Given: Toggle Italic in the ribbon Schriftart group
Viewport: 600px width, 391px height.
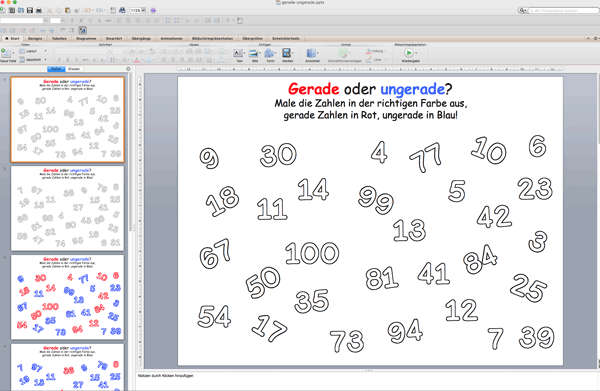Looking at the screenshot, I should click(x=68, y=60).
